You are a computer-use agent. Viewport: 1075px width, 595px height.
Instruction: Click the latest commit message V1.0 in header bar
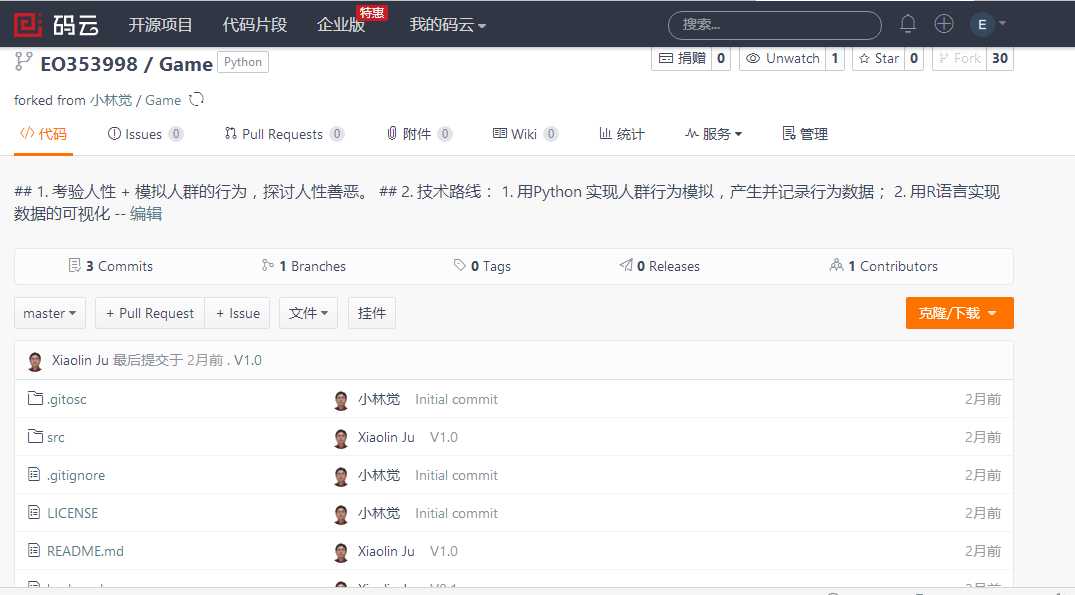coord(247,360)
